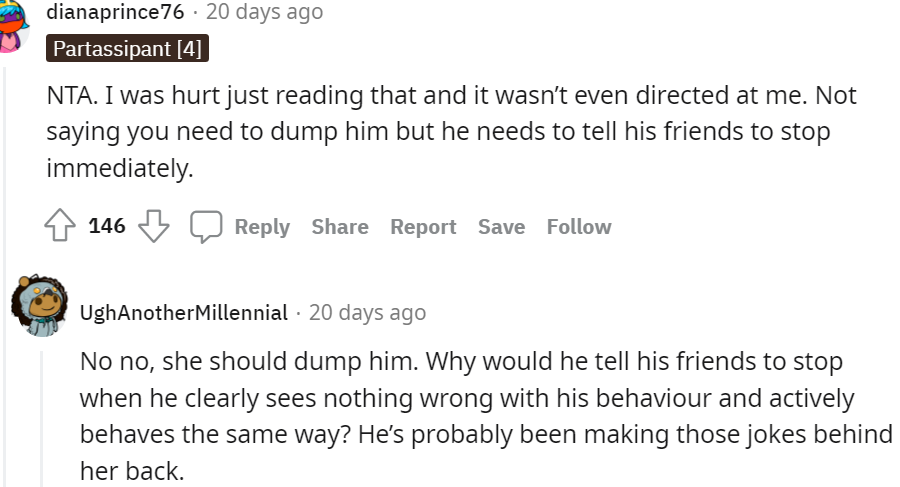Downvote dianaprince76's comment
The width and height of the screenshot is (900, 487).
pyautogui.click(x=154, y=227)
